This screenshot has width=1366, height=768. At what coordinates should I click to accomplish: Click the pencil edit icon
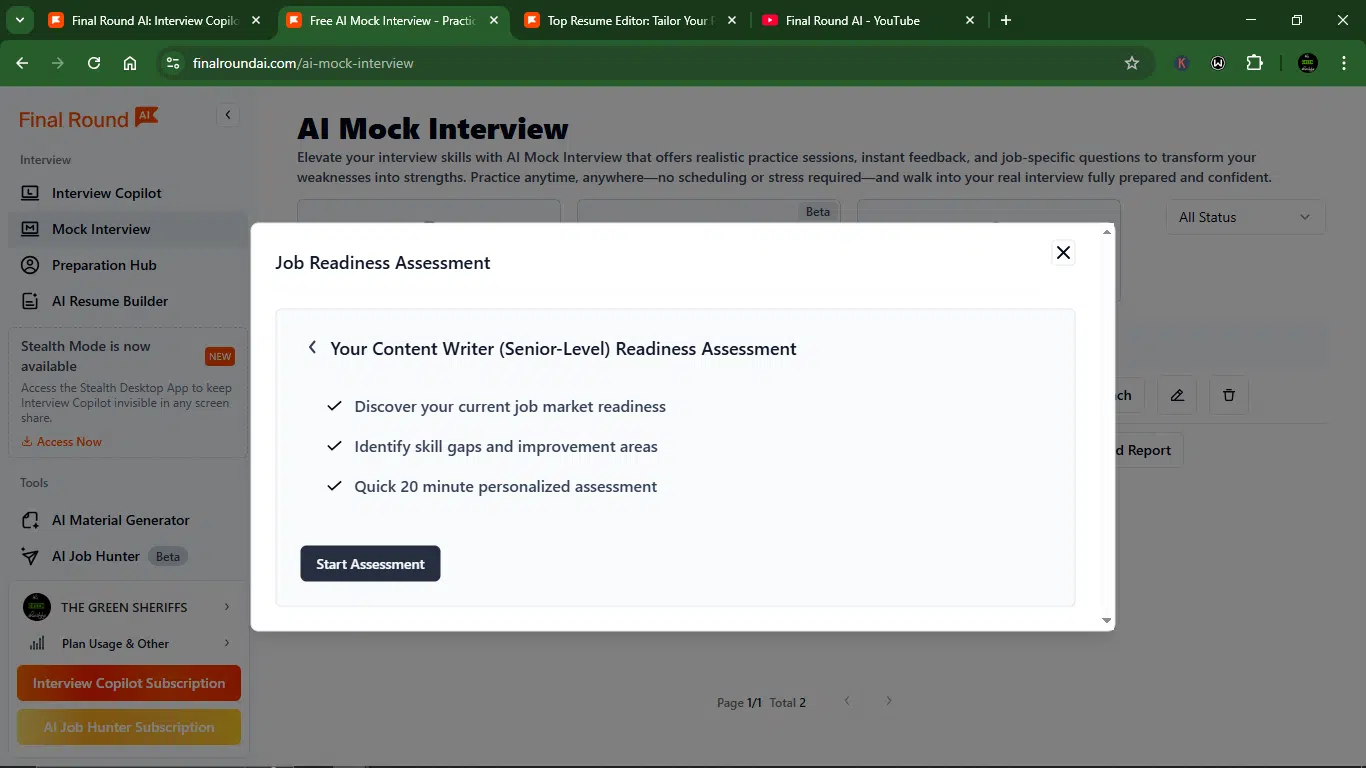pyautogui.click(x=1177, y=395)
